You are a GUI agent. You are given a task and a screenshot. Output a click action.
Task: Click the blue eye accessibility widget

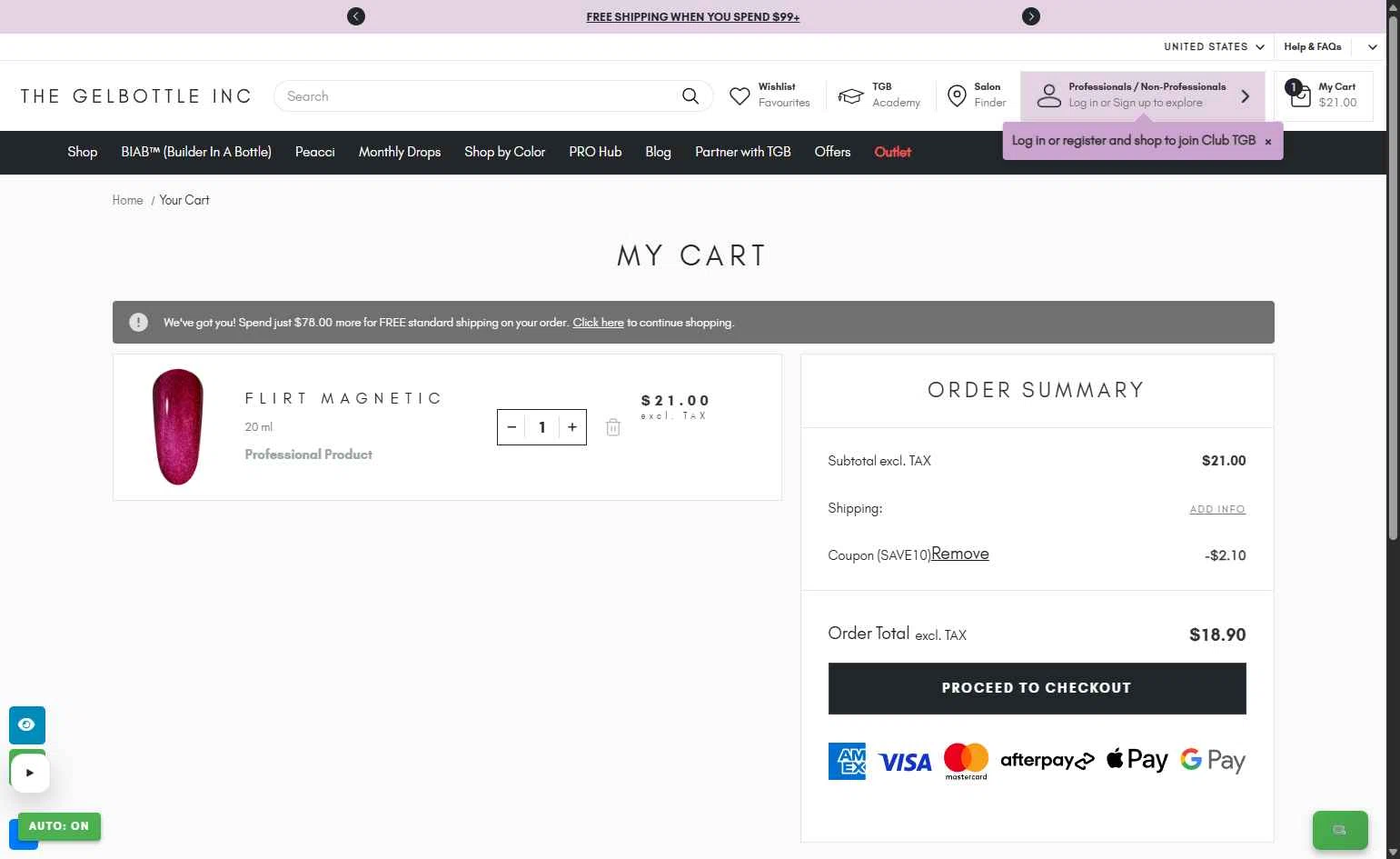click(27, 724)
